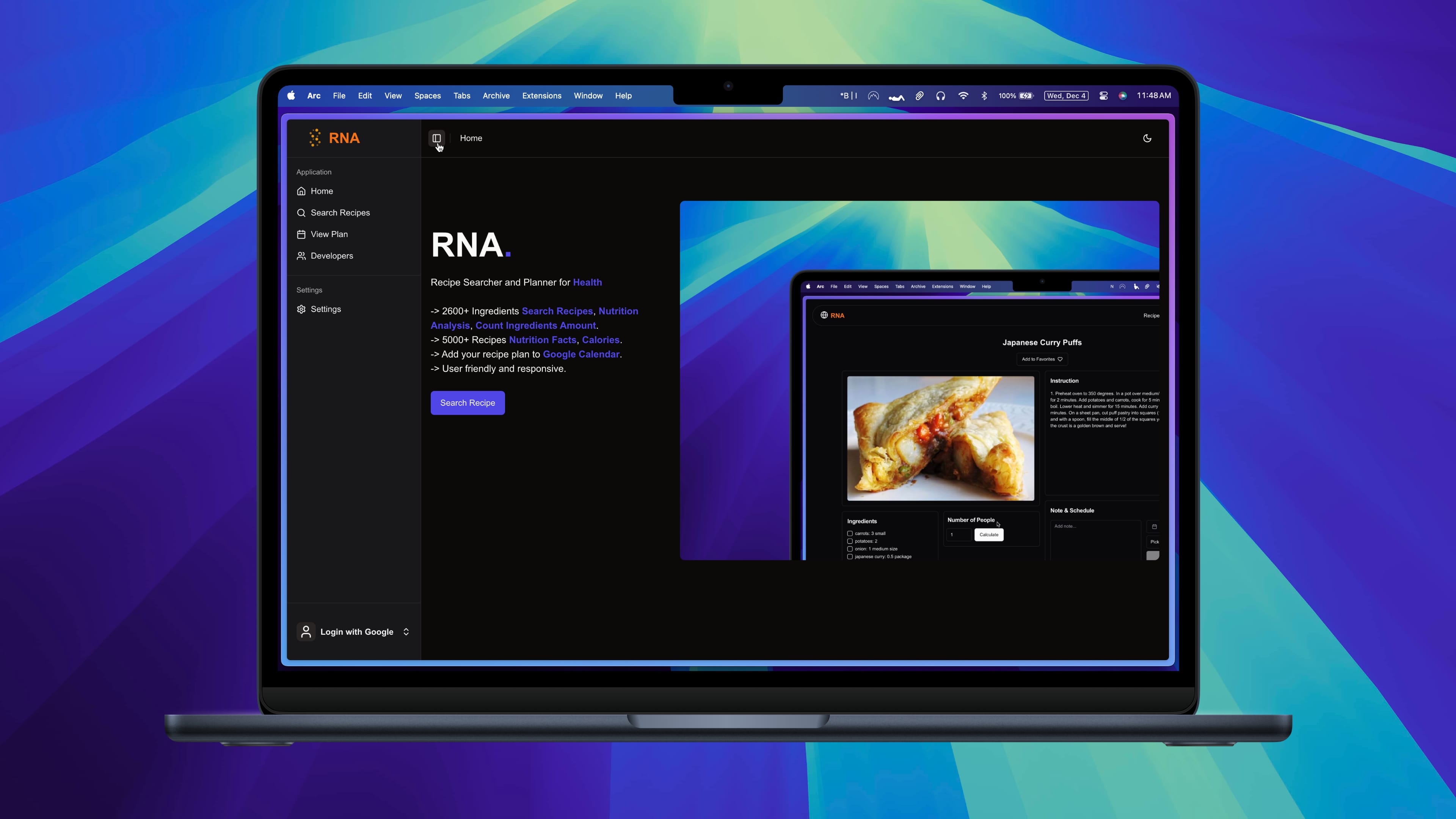This screenshot has width=1456, height=819.
Task: Open the Spaces menu
Action: click(427, 96)
